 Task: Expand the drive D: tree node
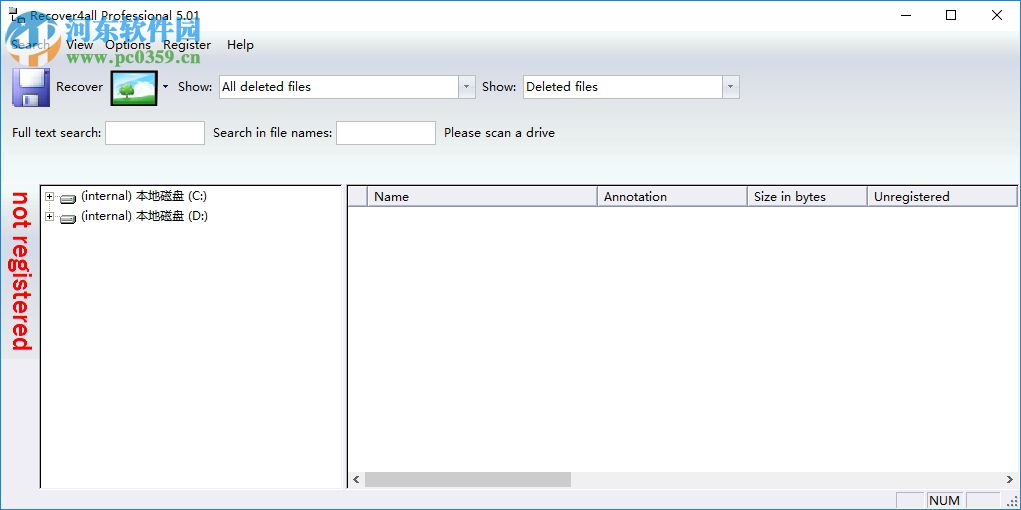pyautogui.click(x=49, y=217)
